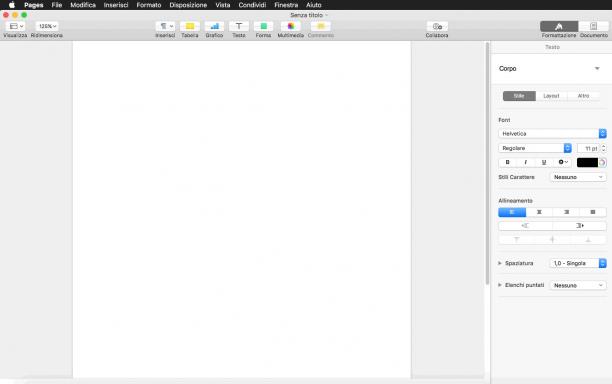Align text vertically to middle
Image resolution: width=612 pixels, height=384 pixels.
pyautogui.click(x=552, y=240)
